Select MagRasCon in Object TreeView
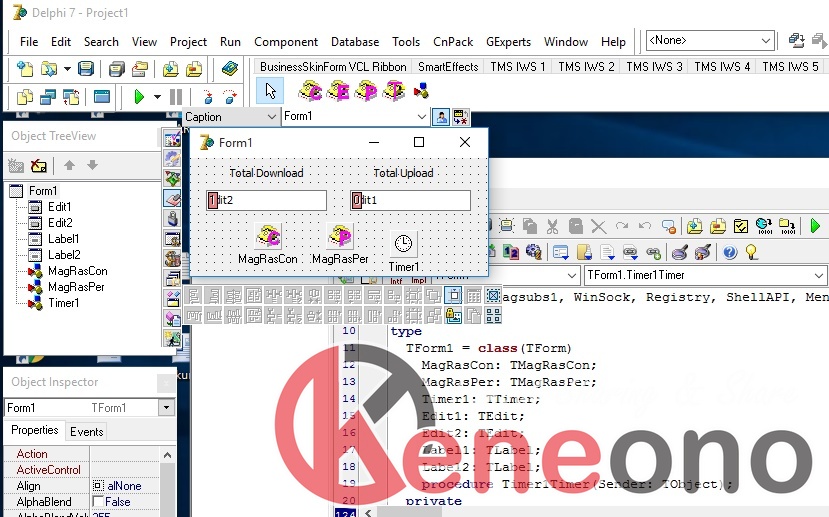This screenshot has width=829, height=517. [77, 271]
